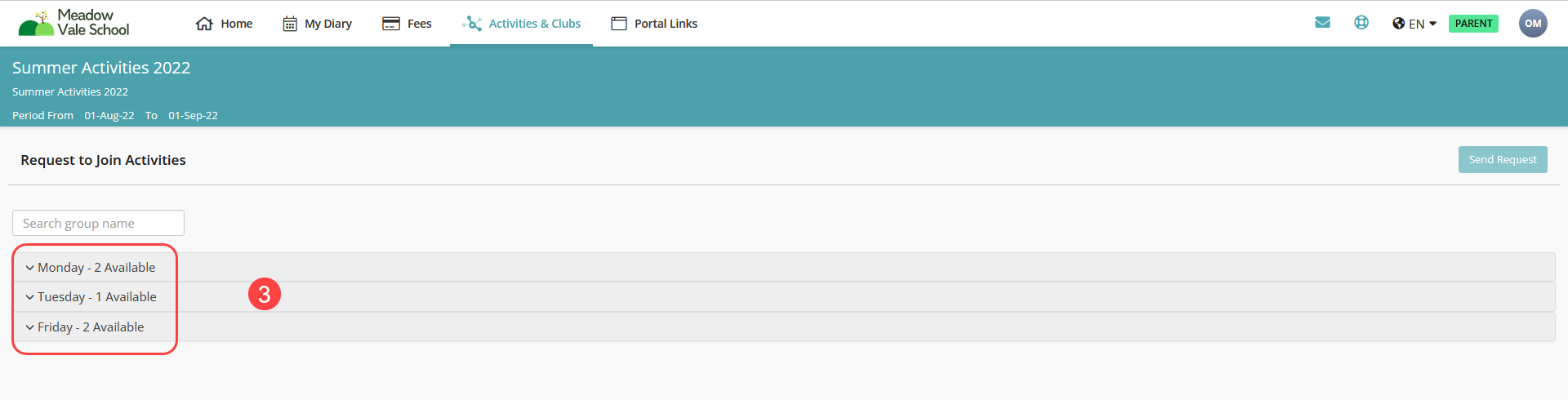Click the globe language icon
Image resolution: width=1568 pixels, height=400 pixels.
pyautogui.click(x=1399, y=24)
